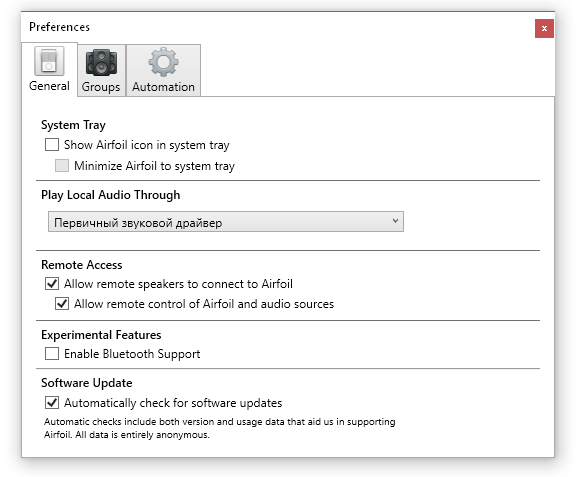582x477 pixels.
Task: Expand the Play Local Audio Through dropdown arrow
Action: point(395,221)
